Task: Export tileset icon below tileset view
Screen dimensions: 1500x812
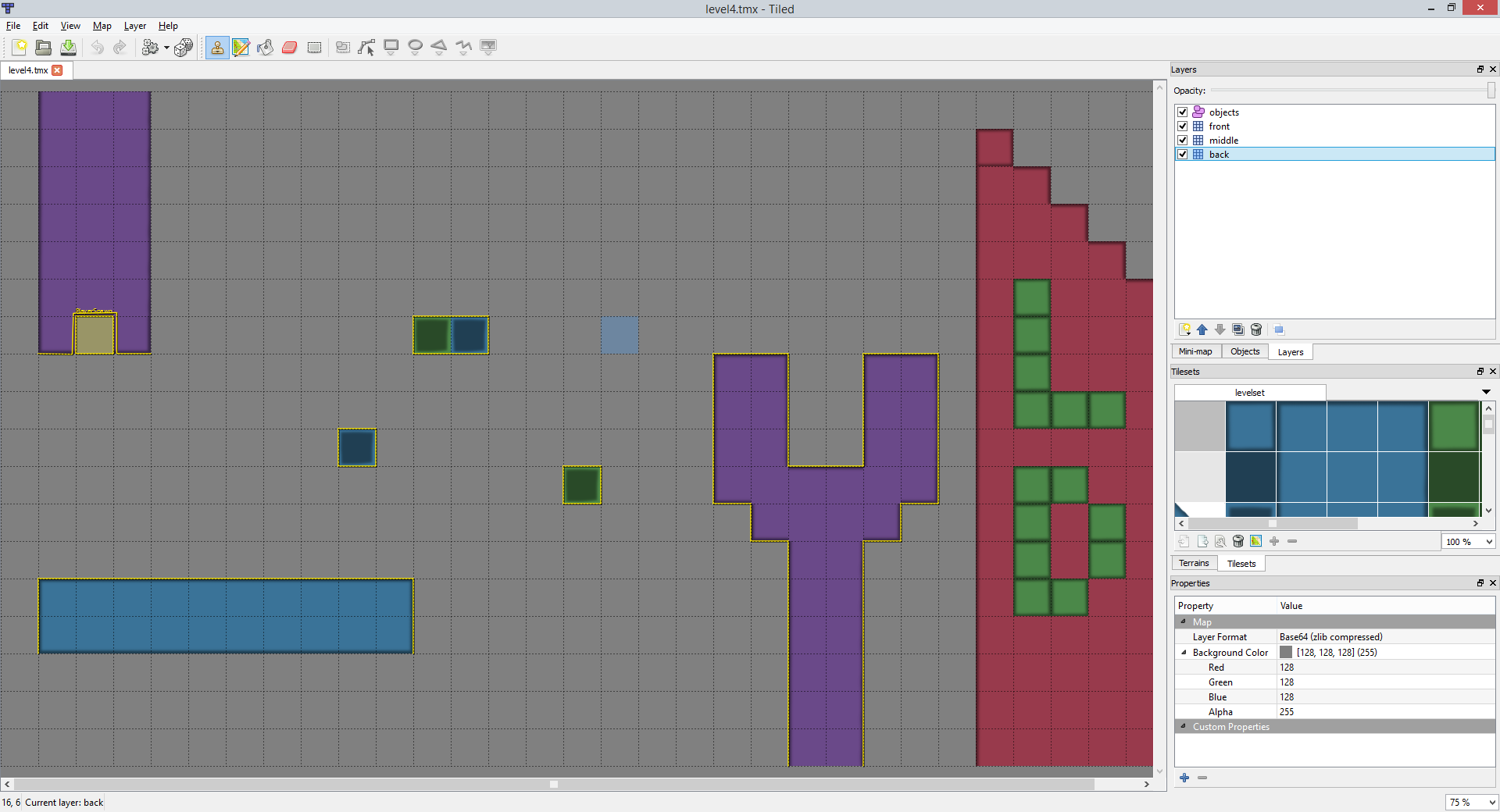Action: coord(1202,541)
